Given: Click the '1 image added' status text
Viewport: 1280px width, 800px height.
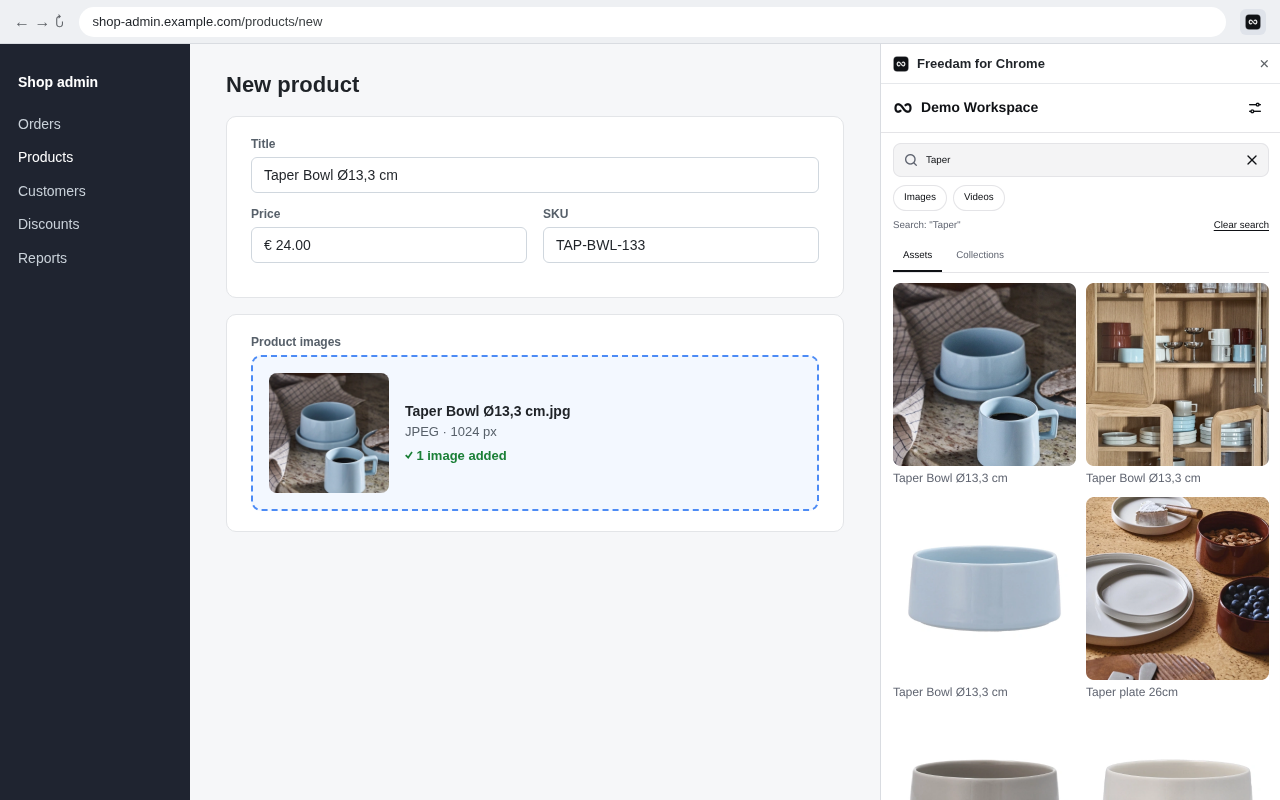Looking at the screenshot, I should click(456, 456).
